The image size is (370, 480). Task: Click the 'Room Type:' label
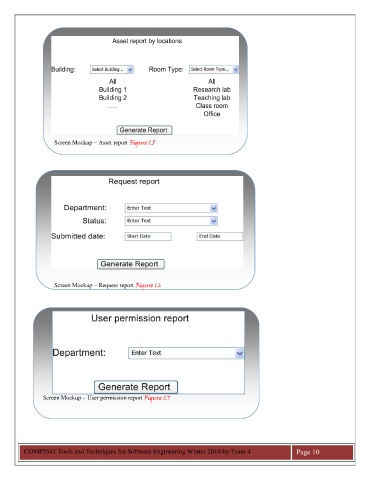166,69
